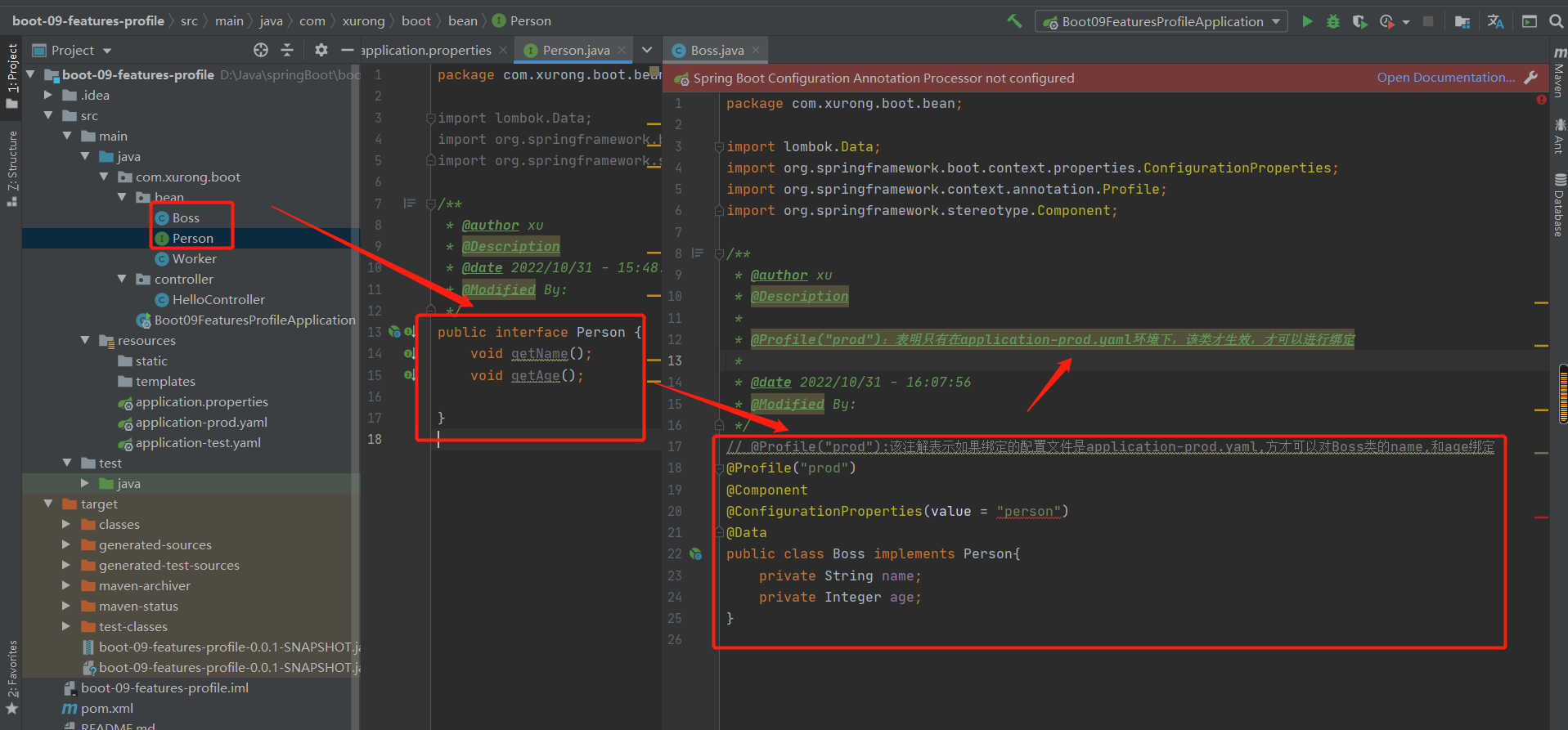Click bean breadcrumb in navigation bar
Viewport: 1568px width, 730px height.
[463, 20]
